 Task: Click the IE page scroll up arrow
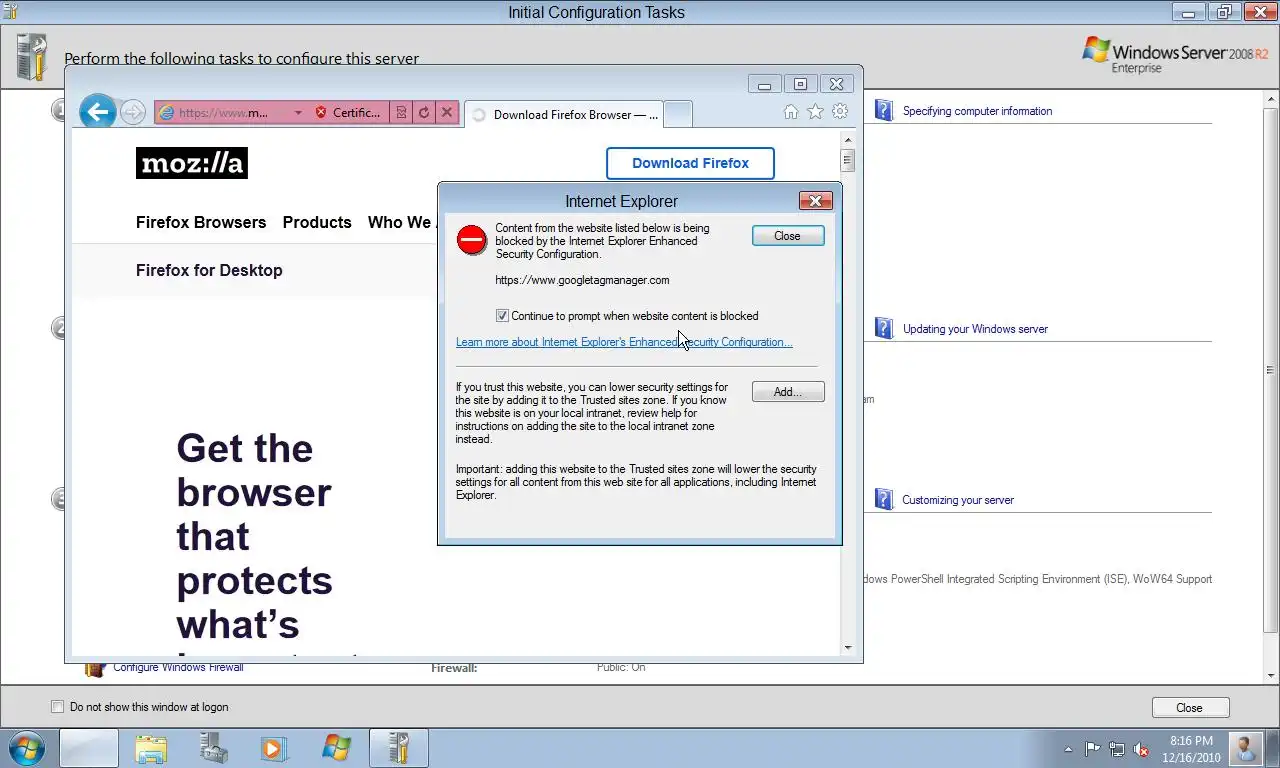pyautogui.click(x=848, y=140)
